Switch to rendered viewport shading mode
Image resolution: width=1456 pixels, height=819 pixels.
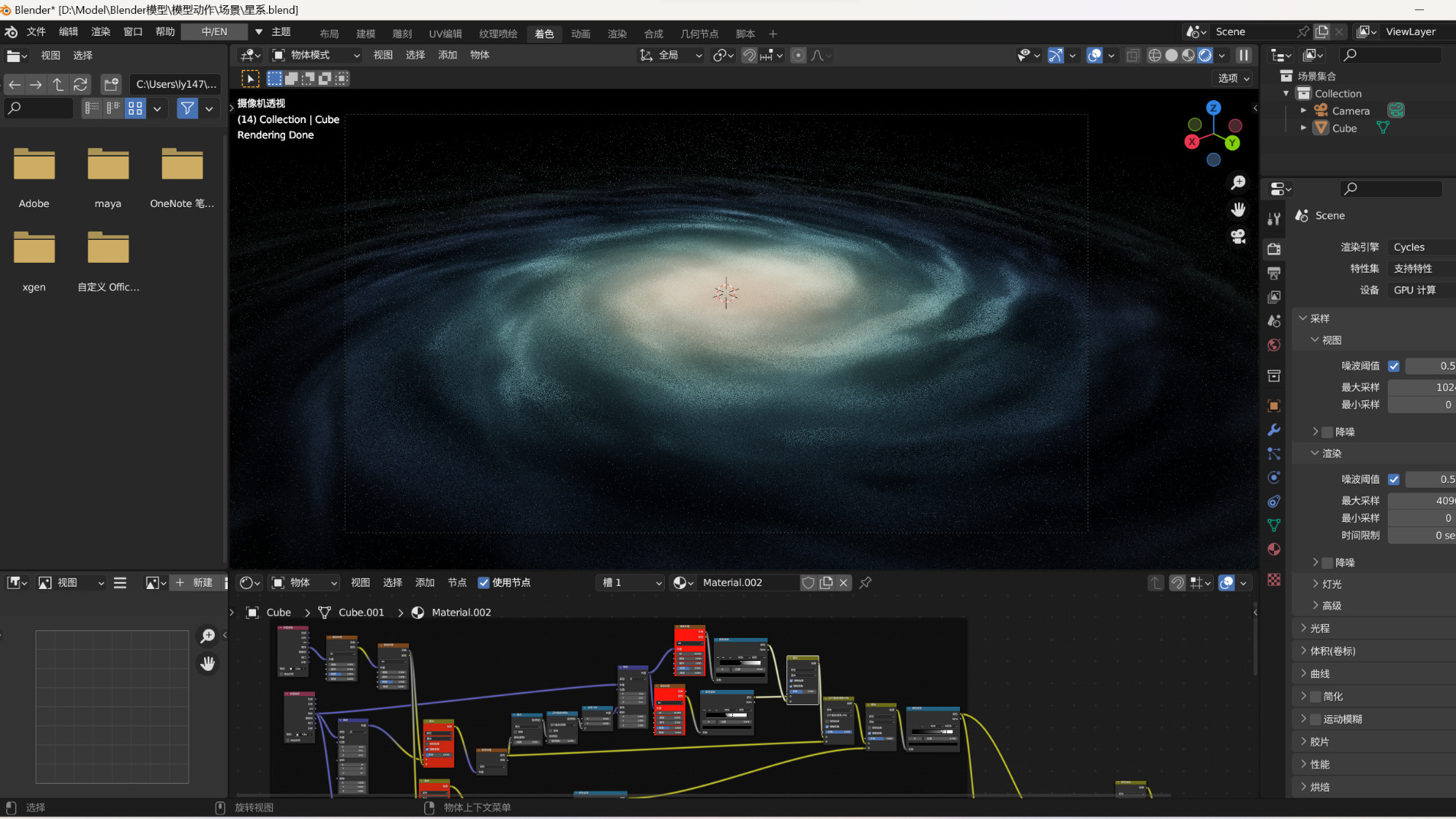click(x=1205, y=55)
